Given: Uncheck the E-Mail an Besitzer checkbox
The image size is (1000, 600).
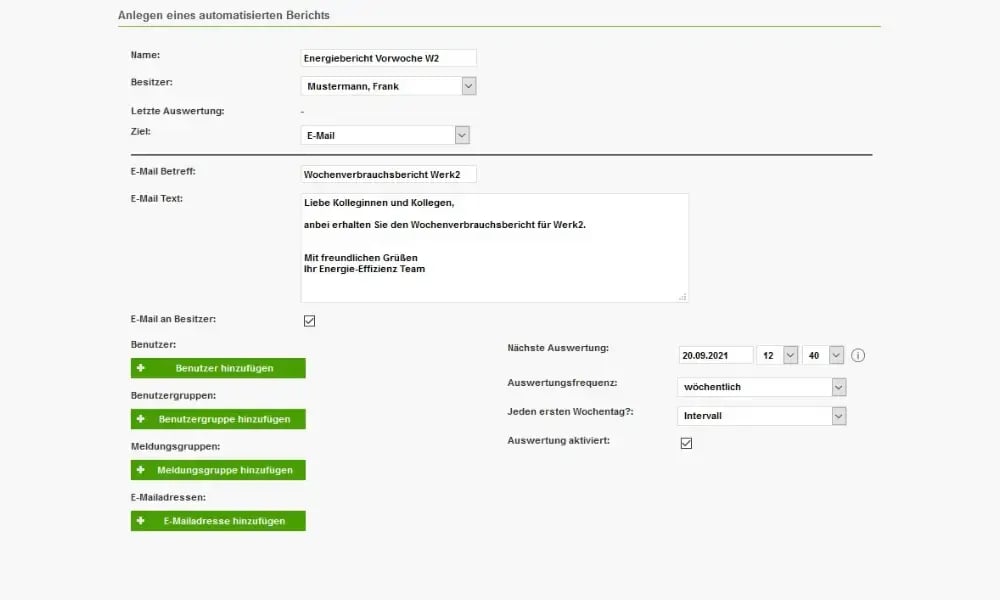Looking at the screenshot, I should coord(309,320).
